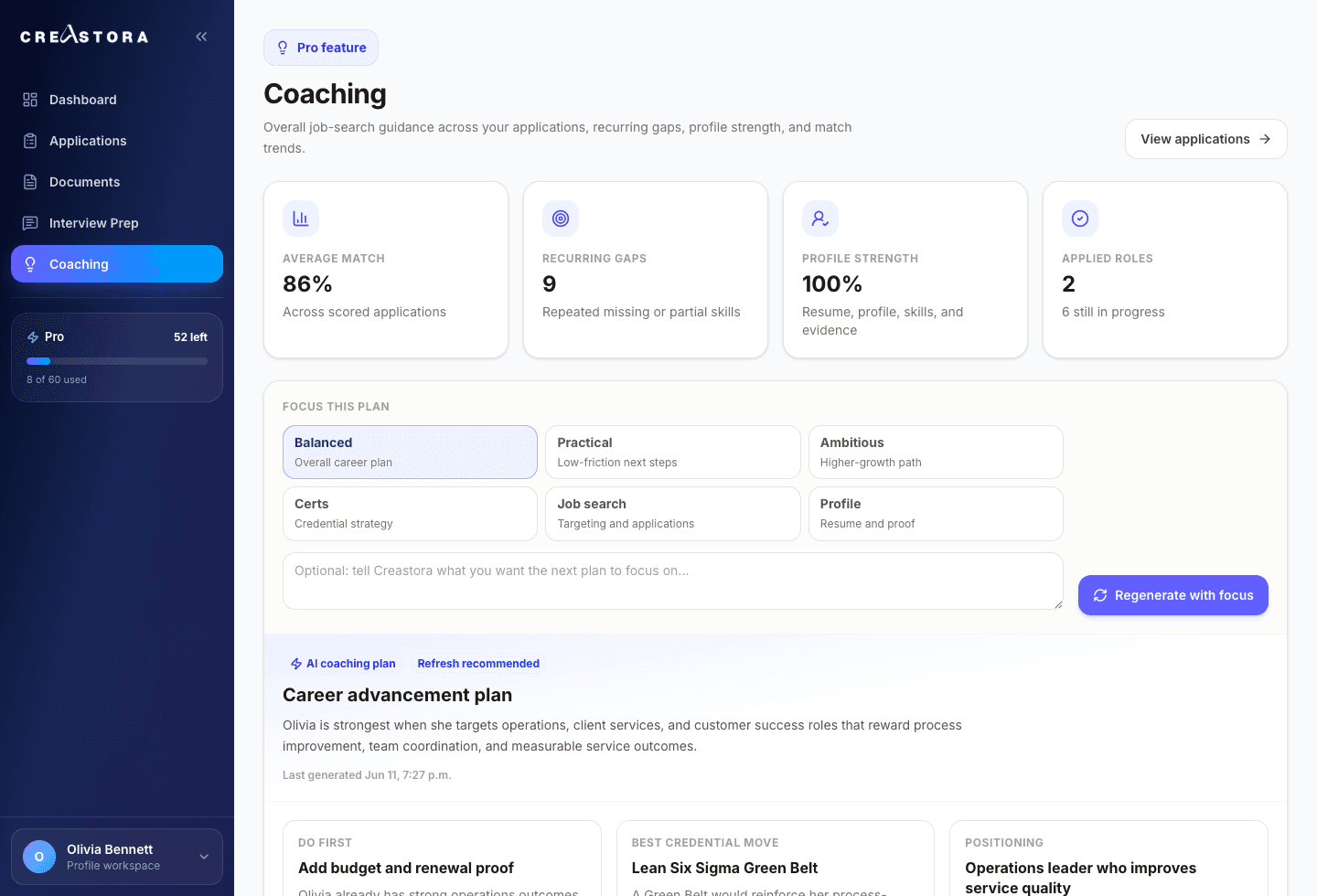This screenshot has width=1317, height=896.
Task: Pick the Ambitious higher-growth path
Action: point(936,452)
